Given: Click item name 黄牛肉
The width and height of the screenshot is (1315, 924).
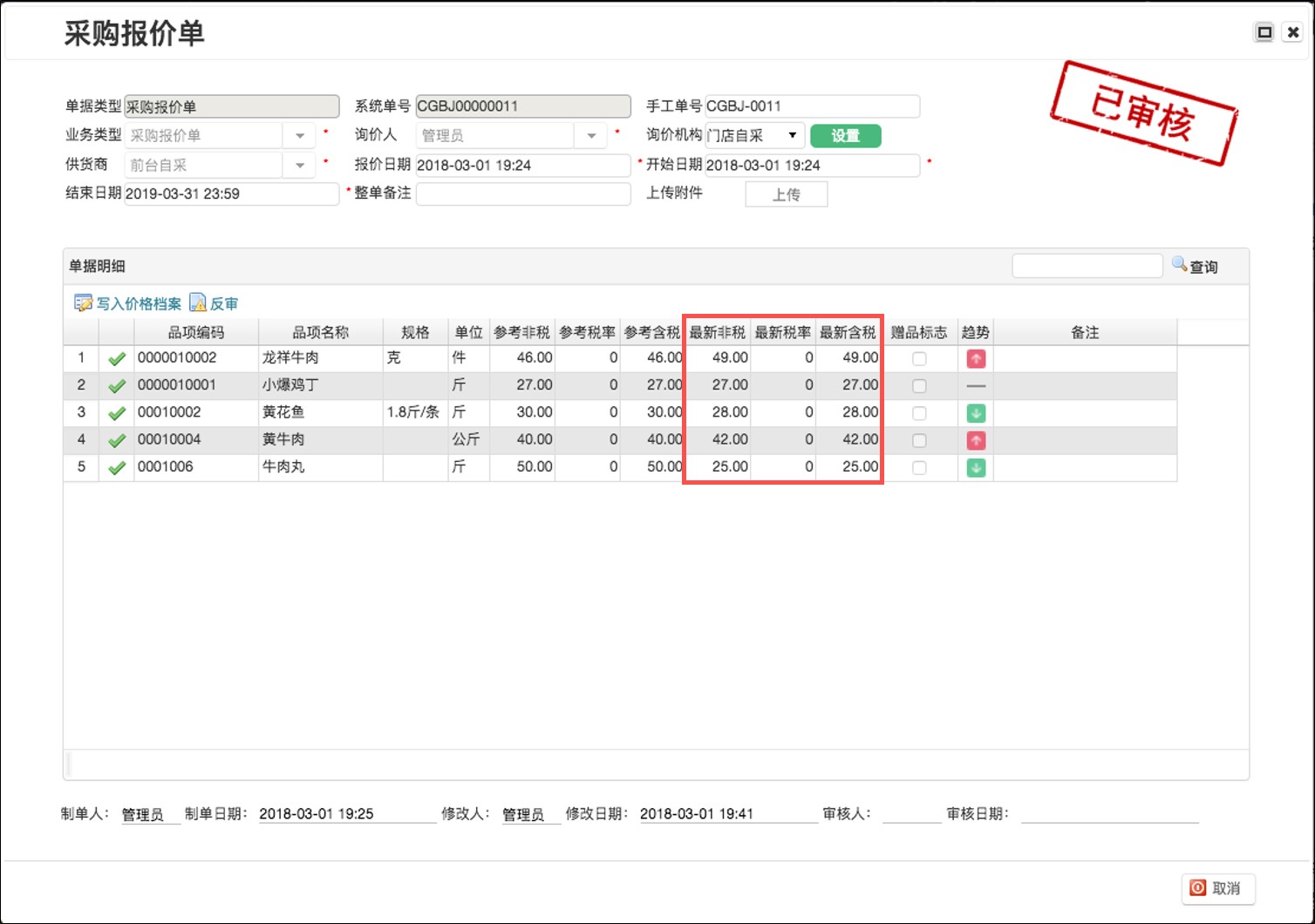Looking at the screenshot, I should pyautogui.click(x=283, y=439).
